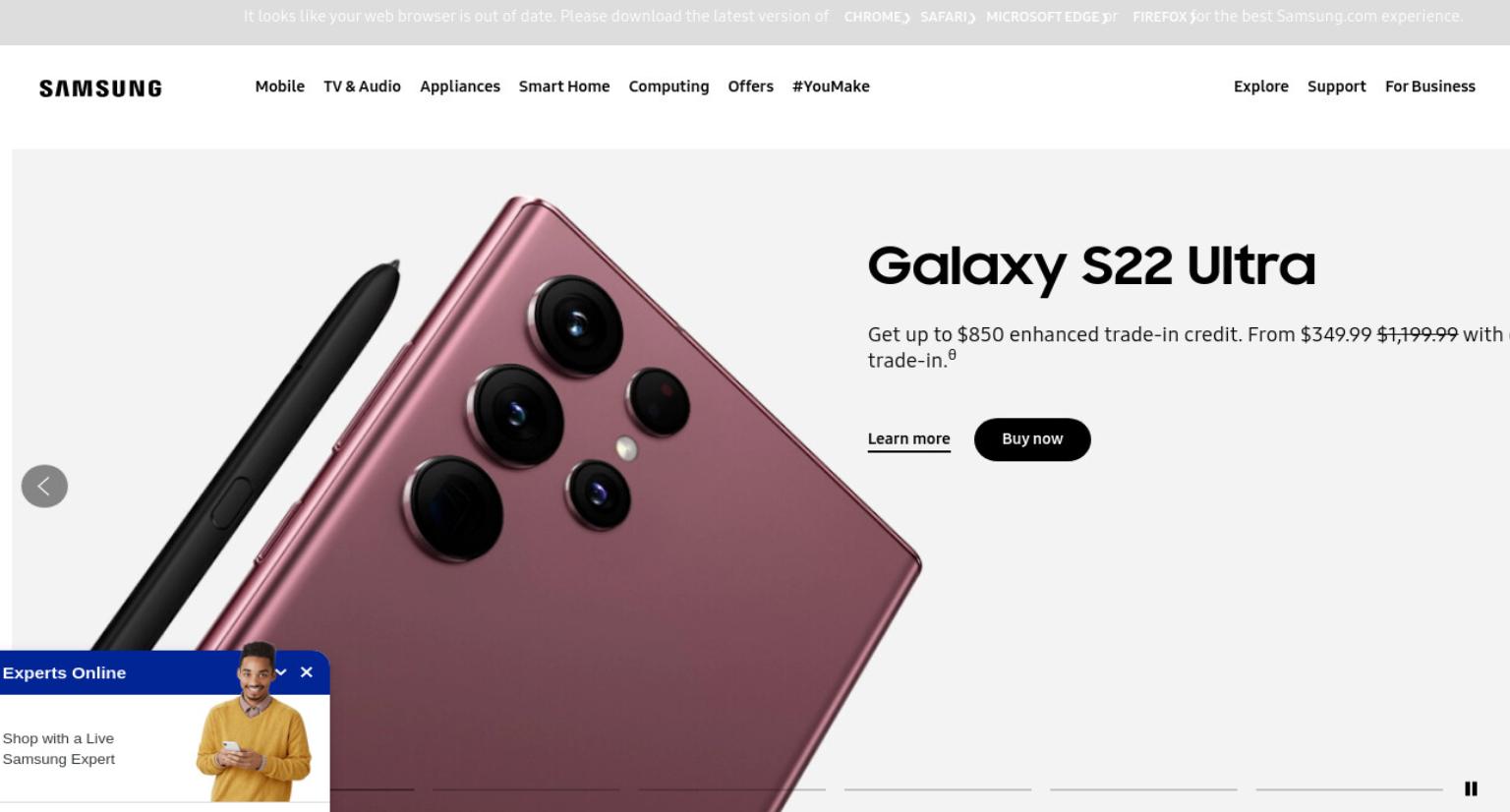Viewport: 1510px width, 812px height.
Task: Expand the Computing menu
Action: coord(668,87)
